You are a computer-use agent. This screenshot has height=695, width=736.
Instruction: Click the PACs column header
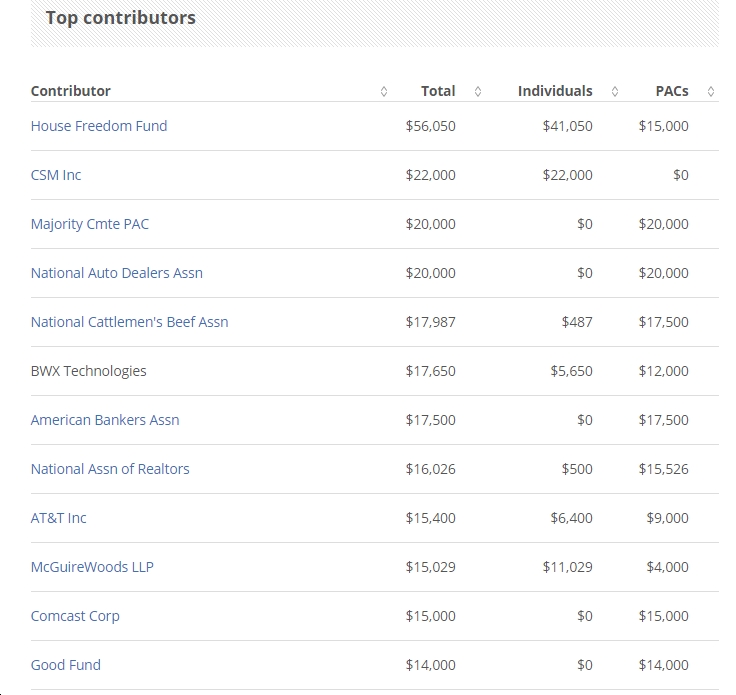click(672, 91)
